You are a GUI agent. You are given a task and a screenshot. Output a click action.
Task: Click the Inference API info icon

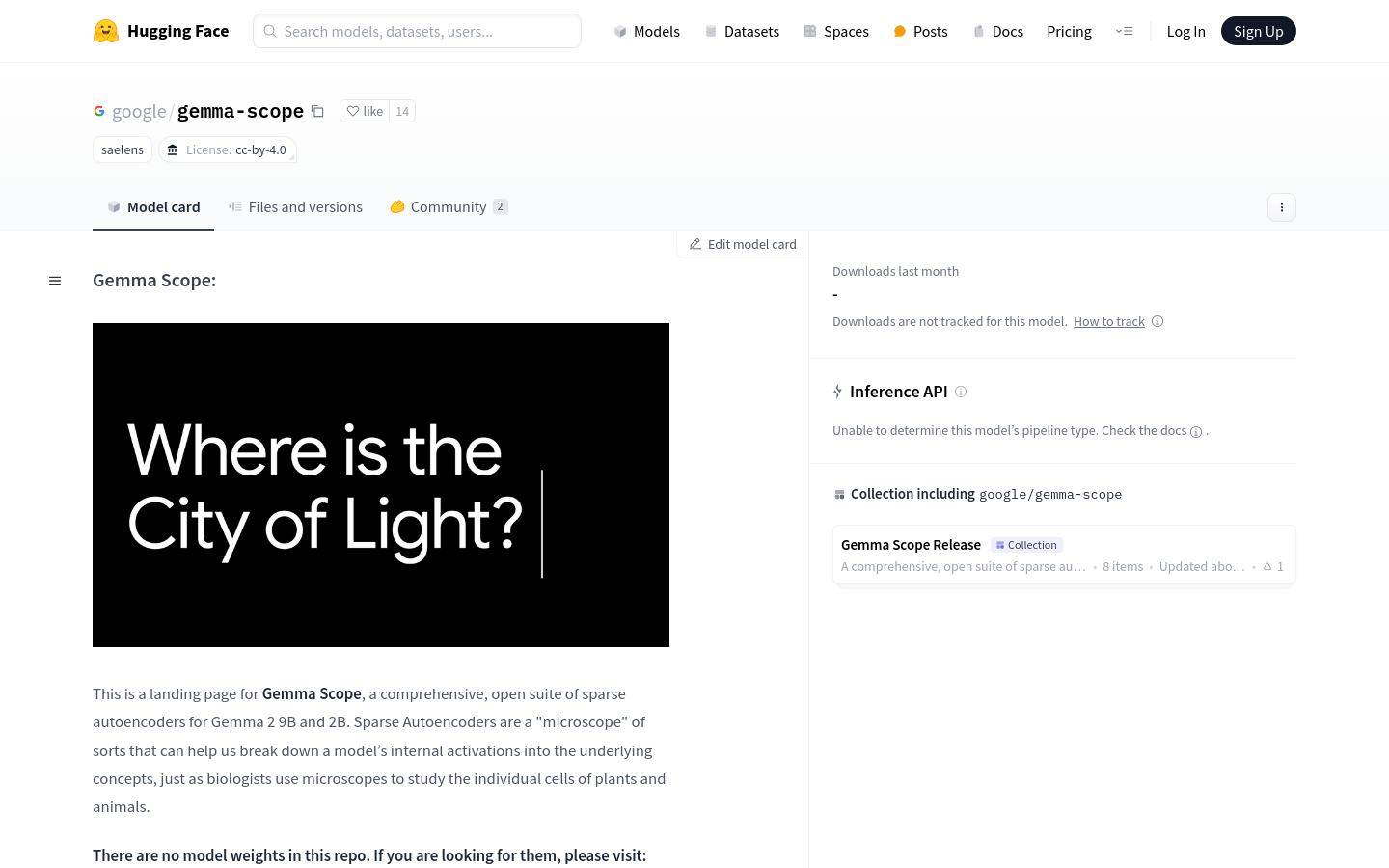961,392
